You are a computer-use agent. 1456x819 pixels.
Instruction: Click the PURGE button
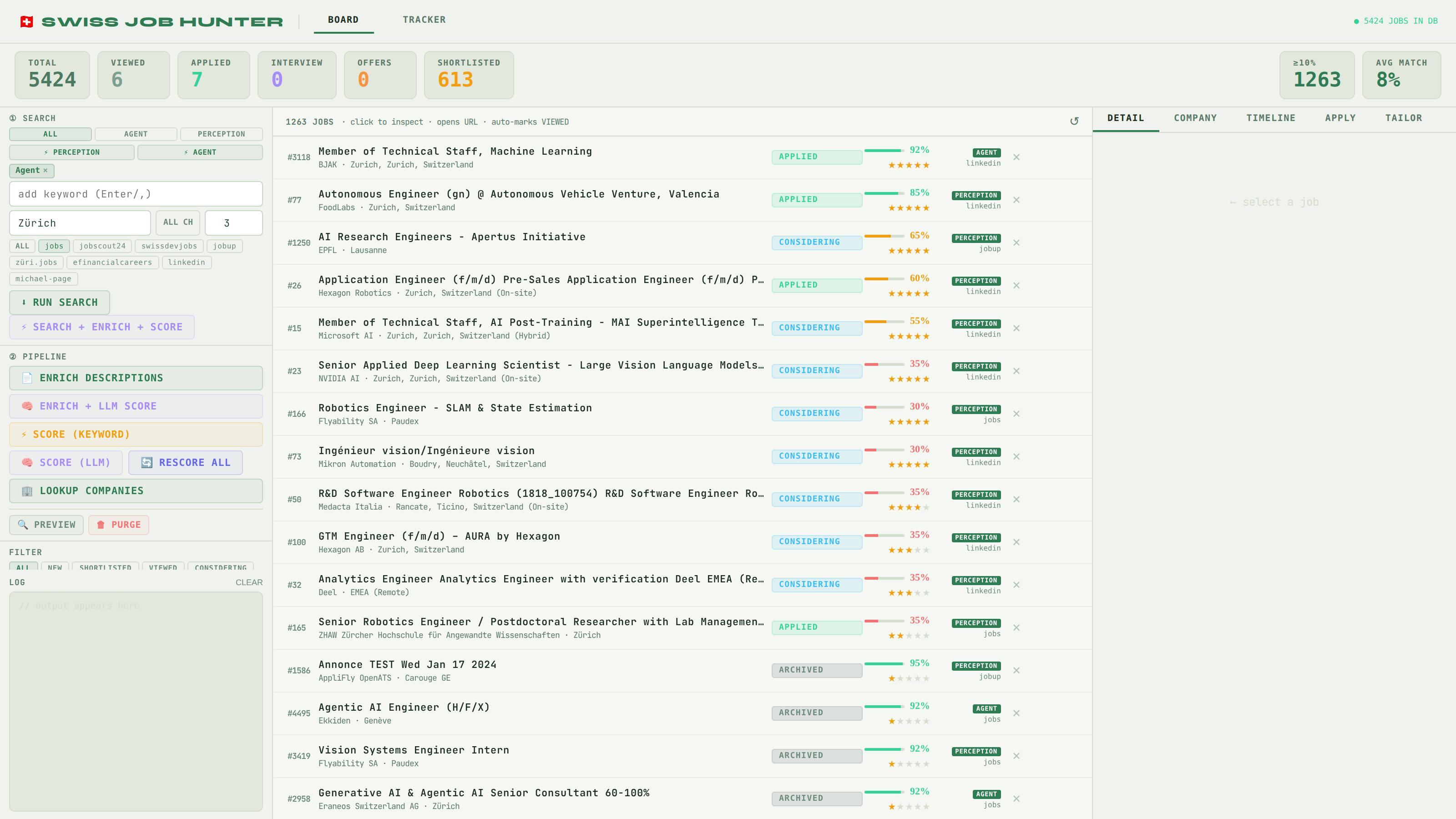pos(119,525)
